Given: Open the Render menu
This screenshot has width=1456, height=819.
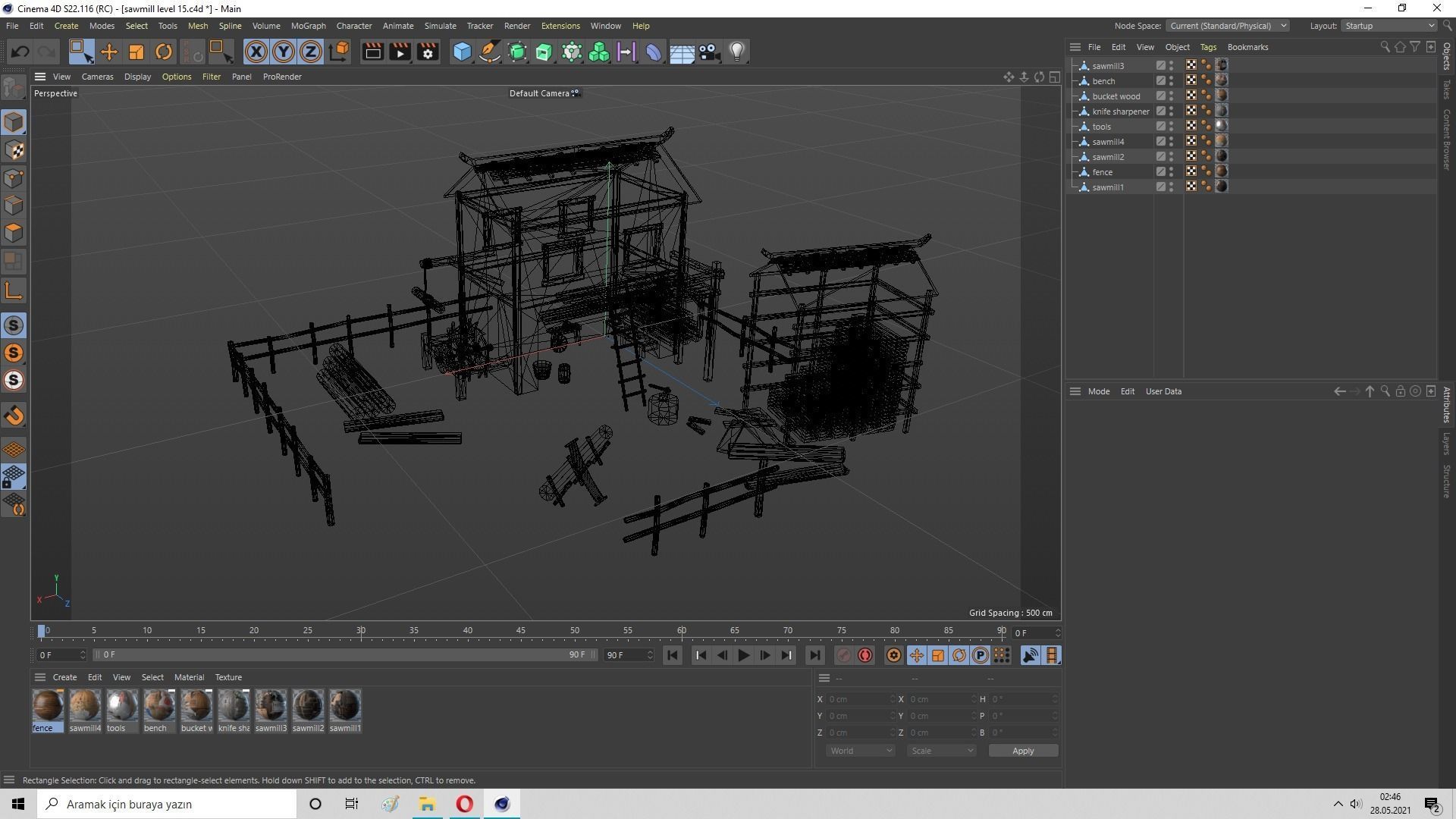Looking at the screenshot, I should (x=517, y=26).
